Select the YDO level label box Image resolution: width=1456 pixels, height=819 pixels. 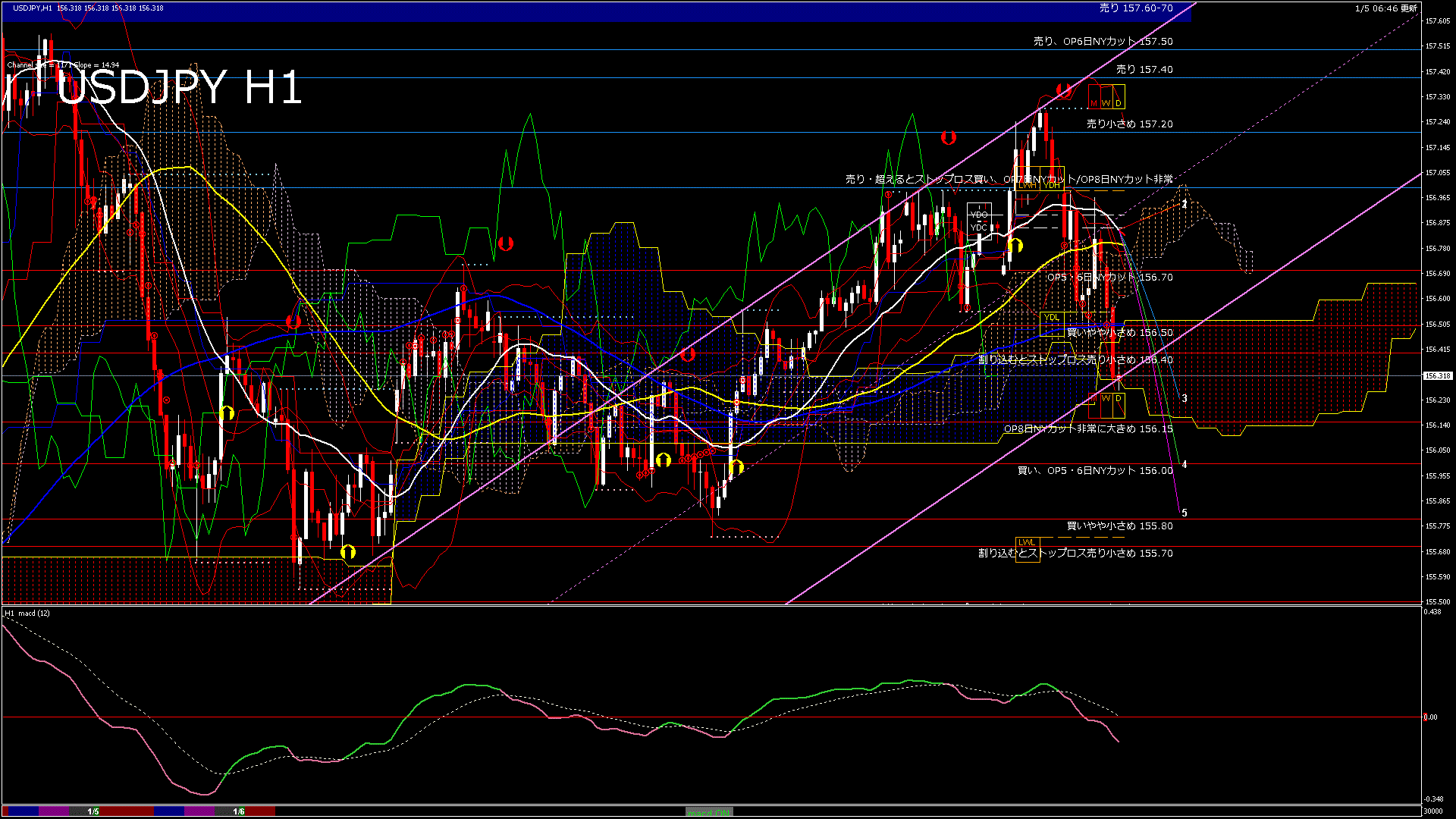(979, 215)
